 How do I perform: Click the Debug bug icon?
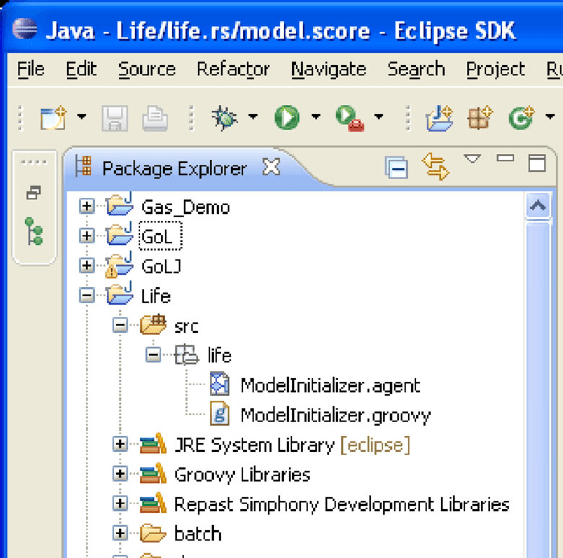point(224,117)
